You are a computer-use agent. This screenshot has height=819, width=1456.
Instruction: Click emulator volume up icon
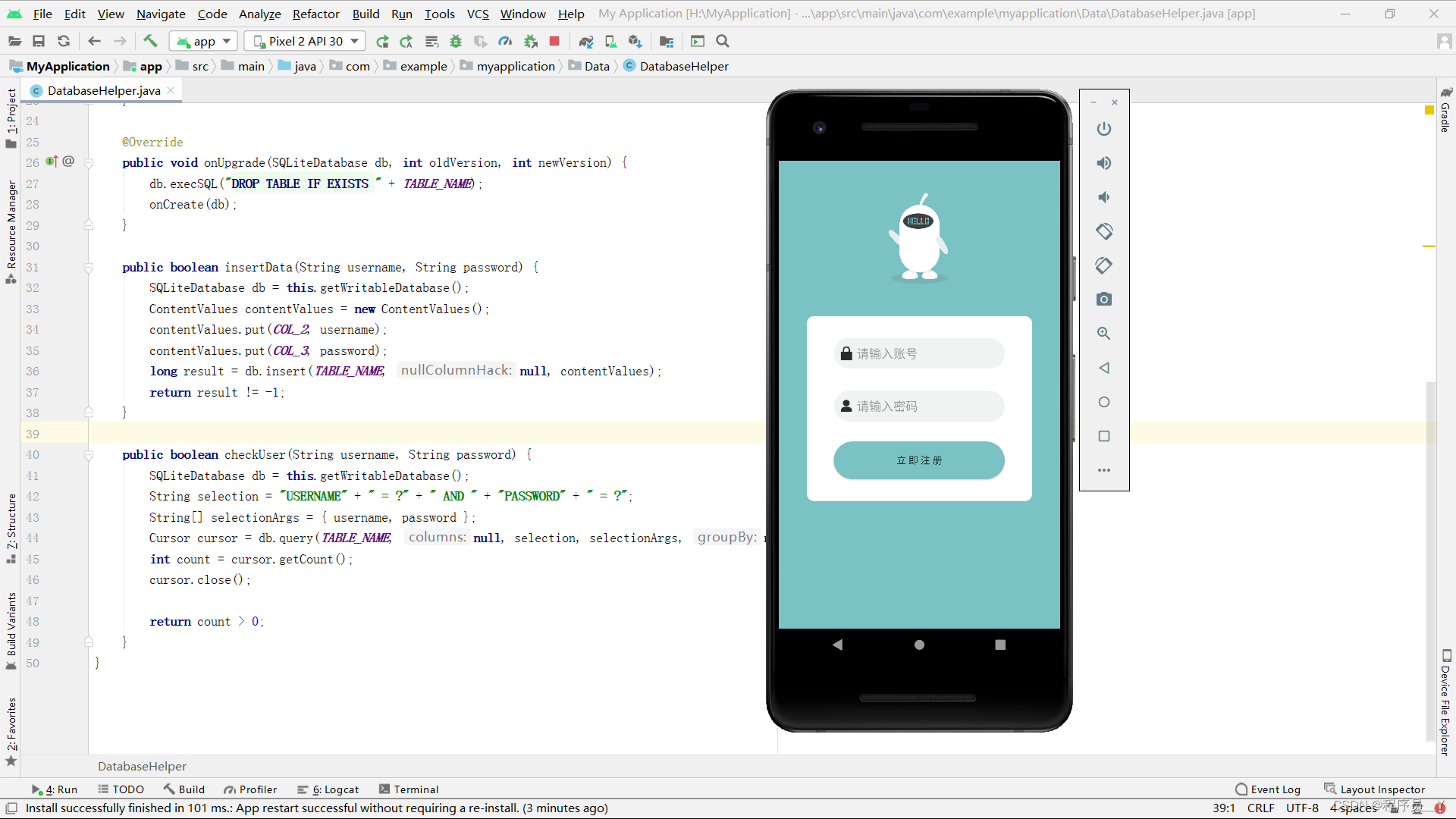(1104, 163)
